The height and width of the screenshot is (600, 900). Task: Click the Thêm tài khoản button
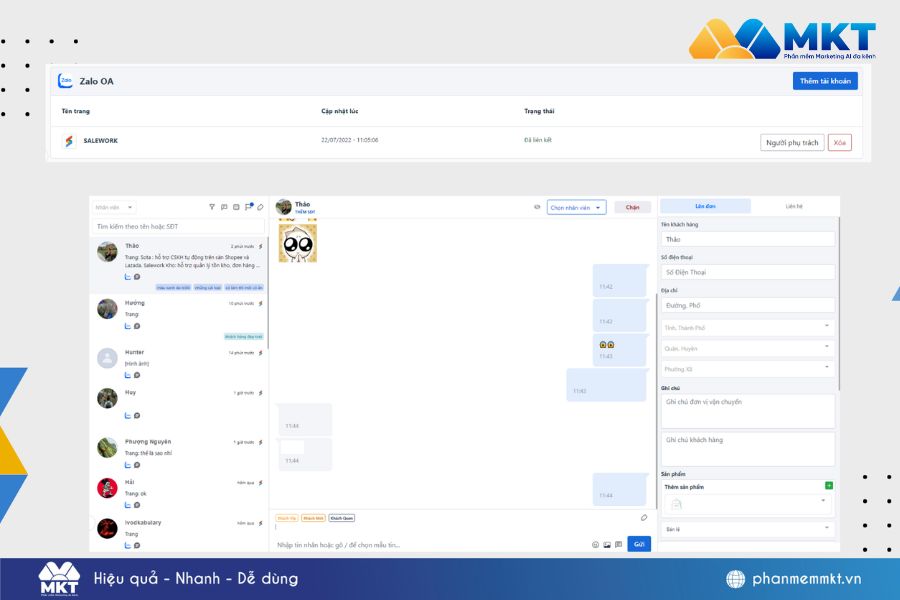click(825, 81)
